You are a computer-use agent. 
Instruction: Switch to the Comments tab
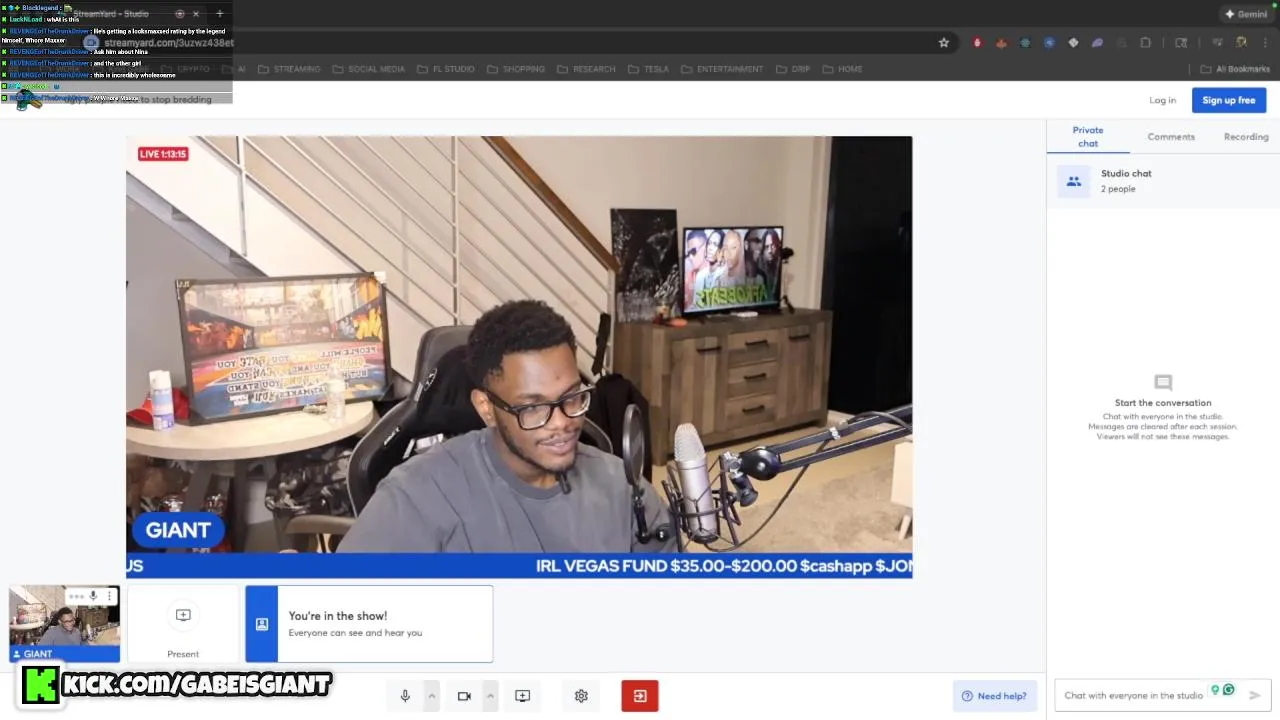(1171, 137)
